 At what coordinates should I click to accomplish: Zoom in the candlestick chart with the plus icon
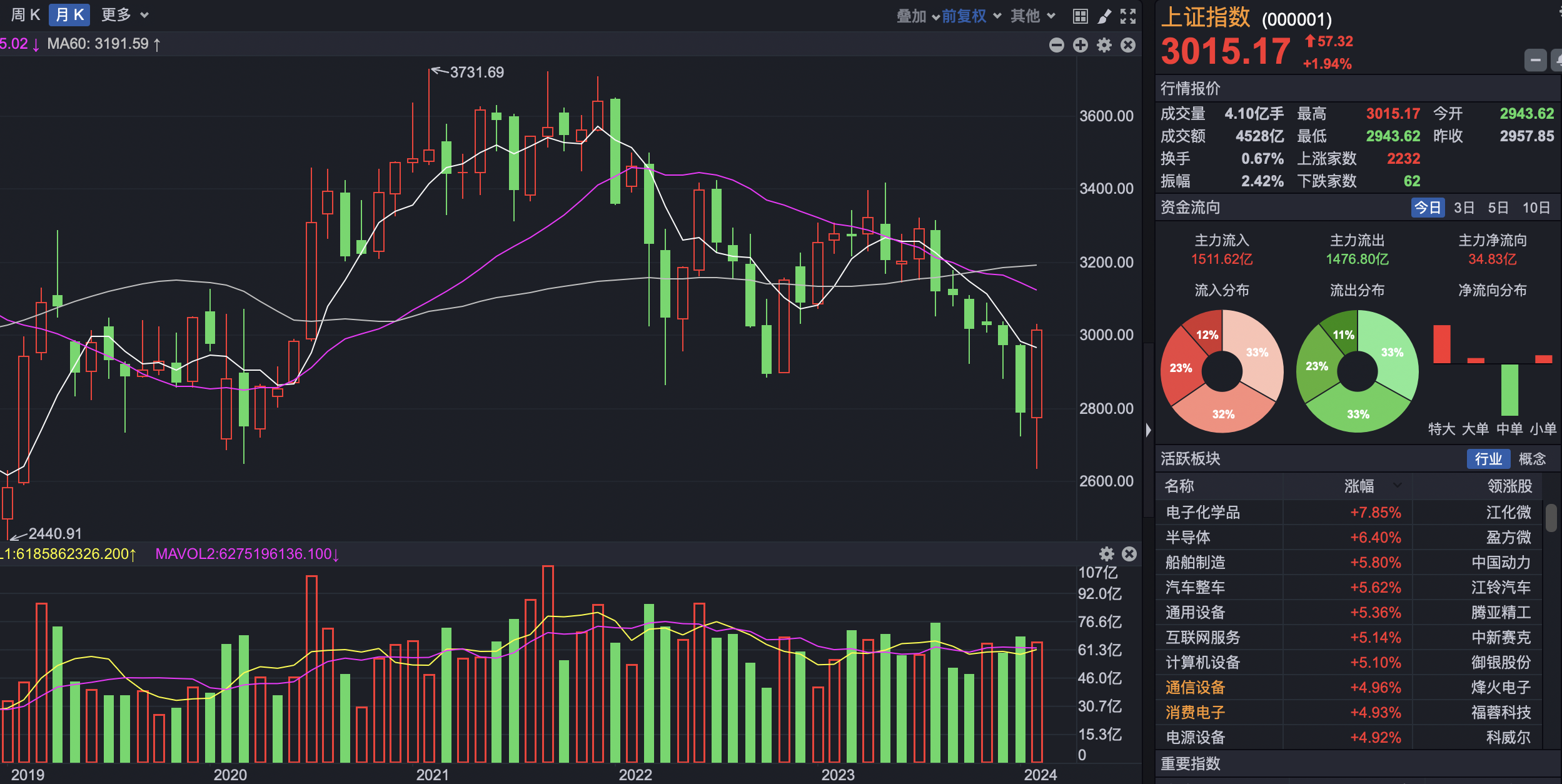click(1081, 45)
